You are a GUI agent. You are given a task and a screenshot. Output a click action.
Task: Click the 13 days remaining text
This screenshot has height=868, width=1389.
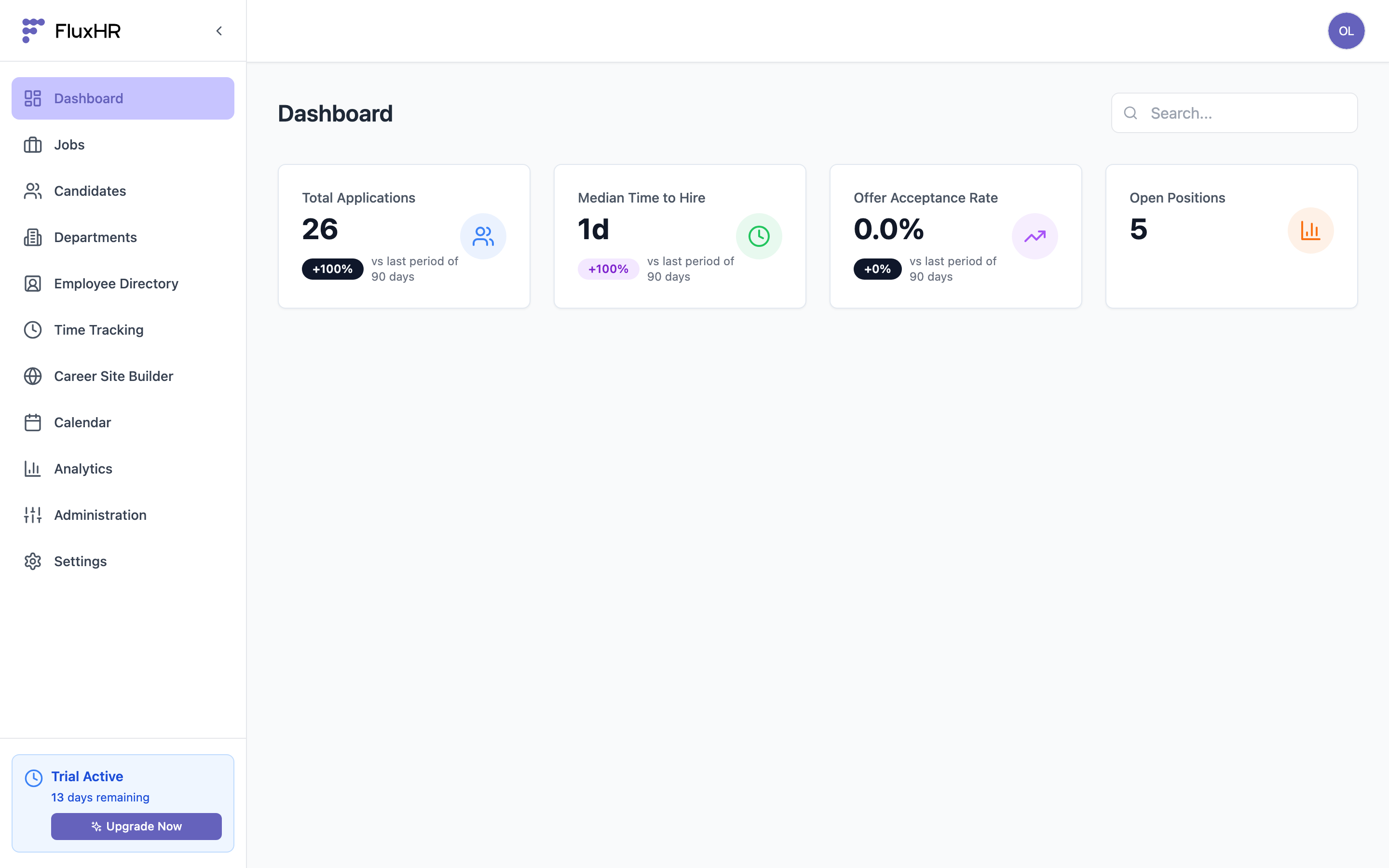click(x=100, y=798)
